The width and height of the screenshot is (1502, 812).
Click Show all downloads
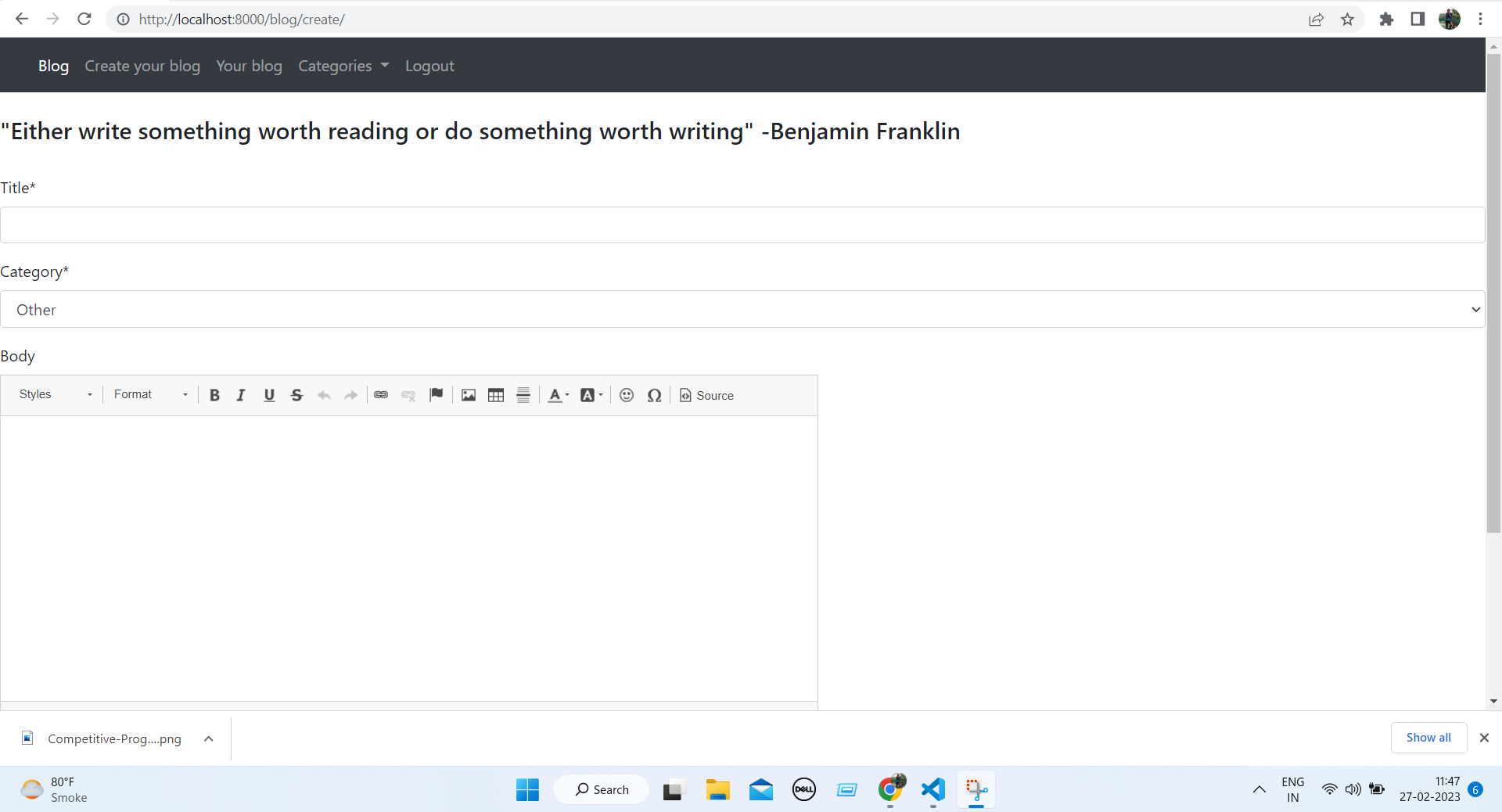1428,738
